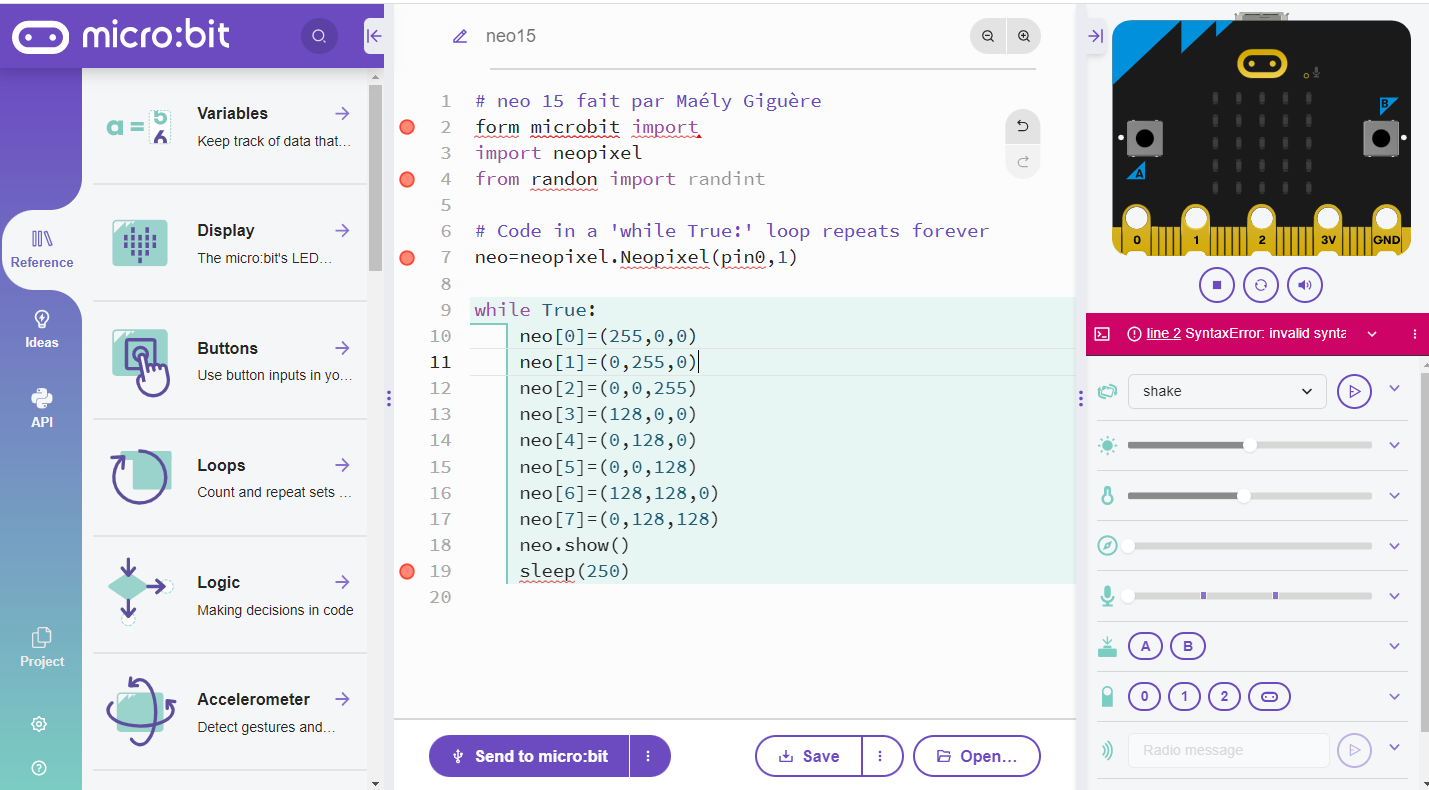Click the micro:bit logo touch sensor
Screen dimensions: 1429x790
click(1261, 64)
